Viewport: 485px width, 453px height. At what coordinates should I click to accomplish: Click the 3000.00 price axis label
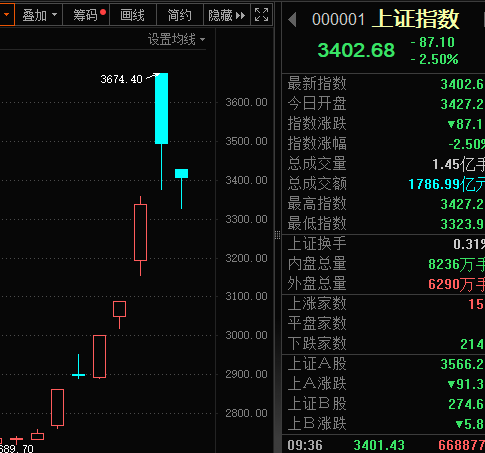(x=246, y=335)
